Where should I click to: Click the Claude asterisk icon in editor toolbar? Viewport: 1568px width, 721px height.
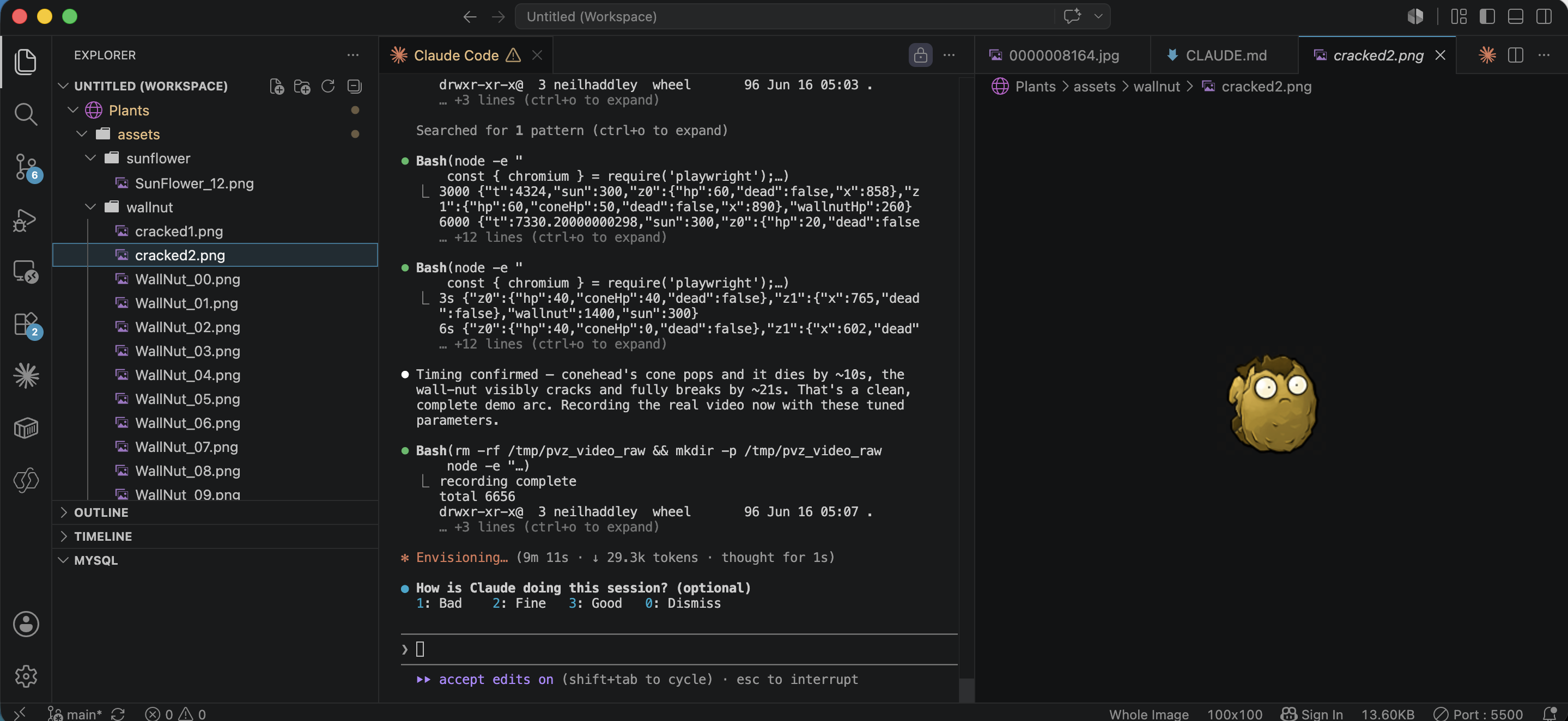tap(1487, 56)
